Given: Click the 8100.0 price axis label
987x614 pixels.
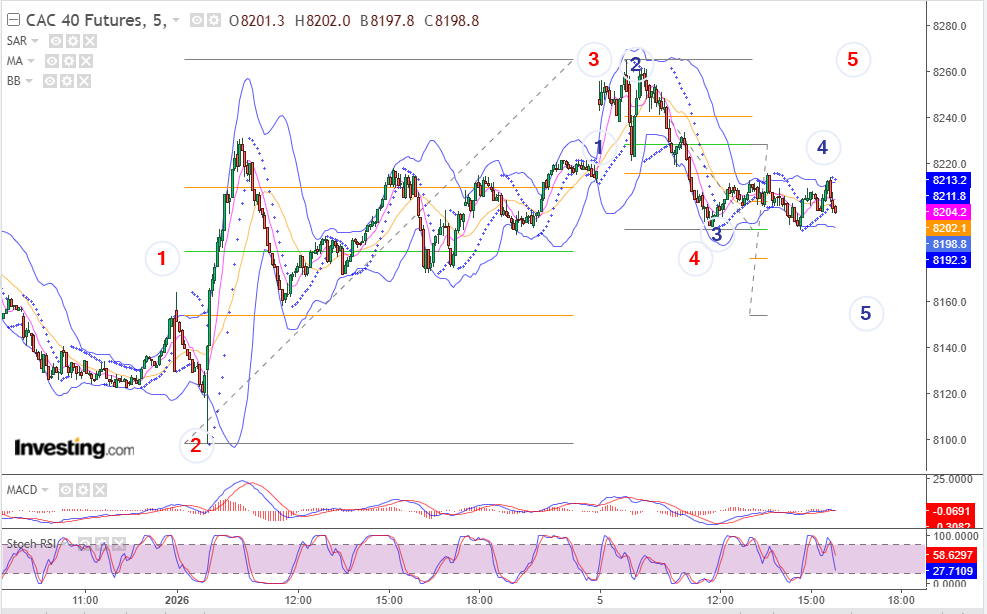Looking at the screenshot, I should 949,440.
